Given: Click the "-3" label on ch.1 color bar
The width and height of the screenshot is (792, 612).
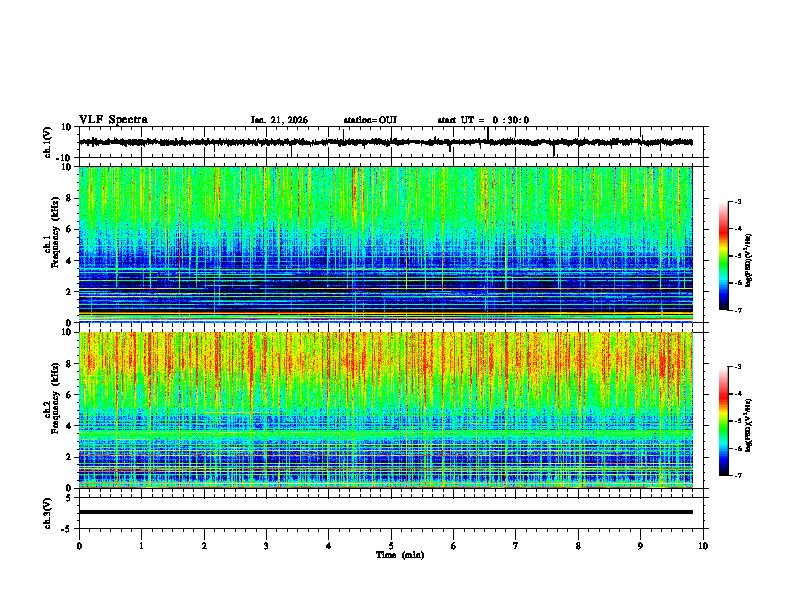Looking at the screenshot, I should tap(737, 202).
